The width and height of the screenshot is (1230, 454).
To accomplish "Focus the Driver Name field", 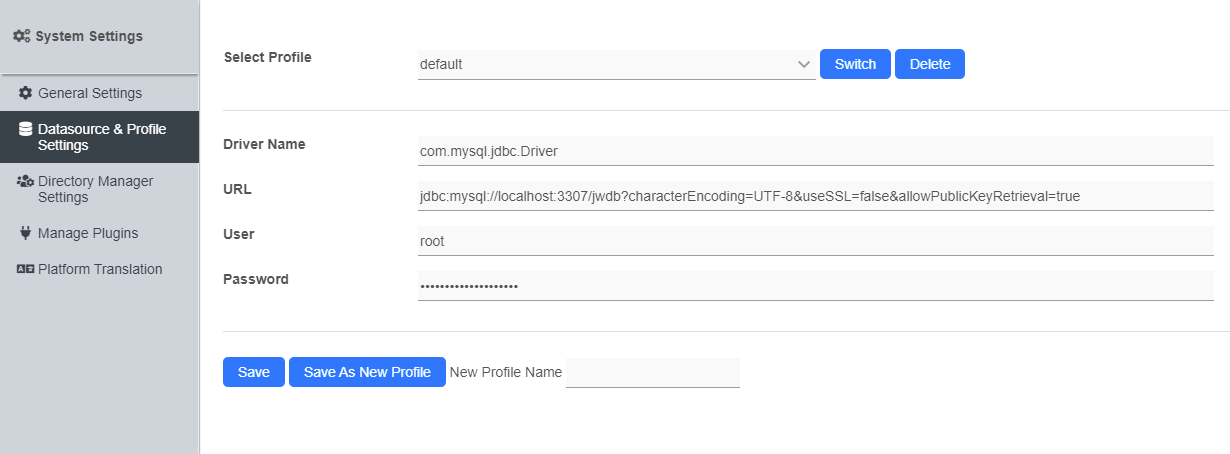I will pos(815,151).
